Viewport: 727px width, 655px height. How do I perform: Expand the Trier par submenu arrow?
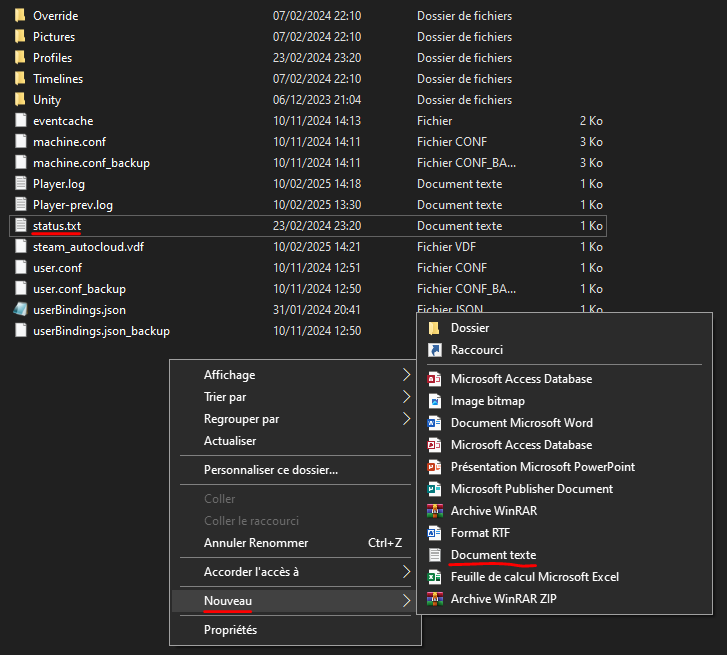[x=406, y=397]
